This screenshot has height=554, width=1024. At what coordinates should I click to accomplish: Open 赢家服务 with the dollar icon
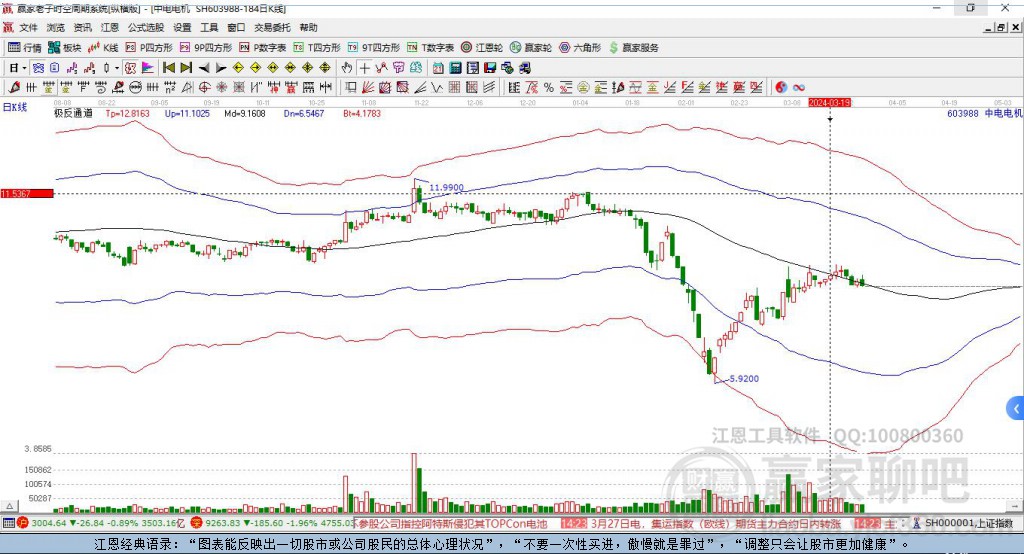coord(633,48)
